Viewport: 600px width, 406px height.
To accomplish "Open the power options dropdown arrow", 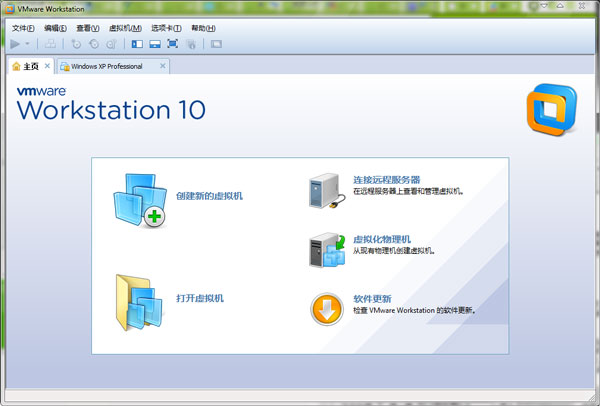I will pos(27,44).
